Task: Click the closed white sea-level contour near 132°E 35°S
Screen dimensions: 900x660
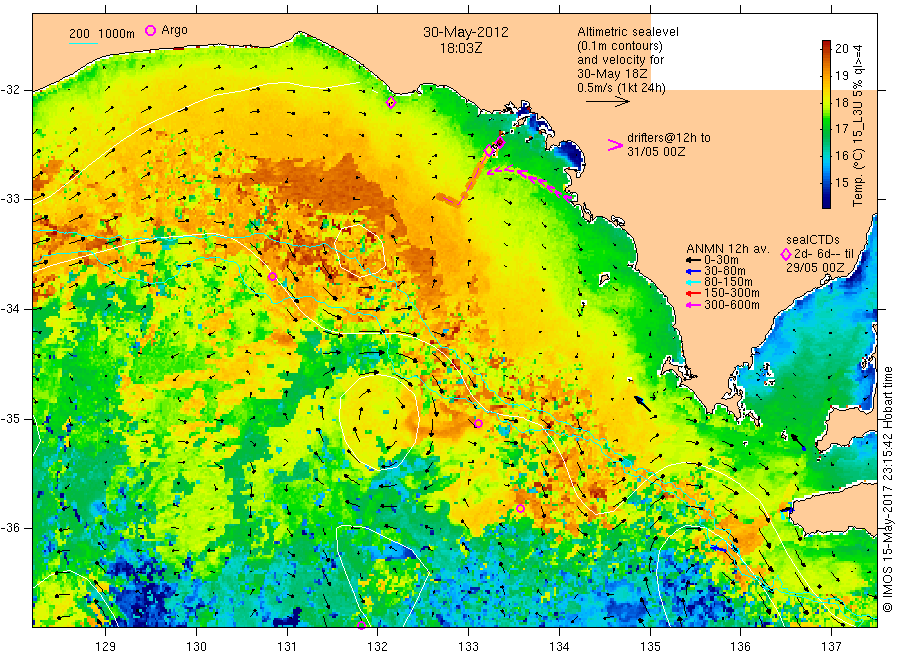Action: click(x=379, y=421)
